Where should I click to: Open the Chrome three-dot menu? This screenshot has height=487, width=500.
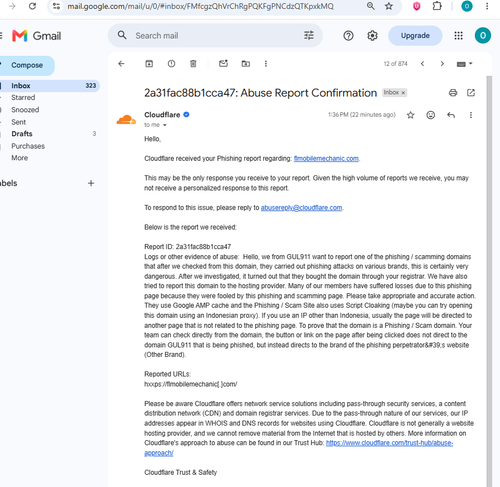pyautogui.click(x=487, y=6)
